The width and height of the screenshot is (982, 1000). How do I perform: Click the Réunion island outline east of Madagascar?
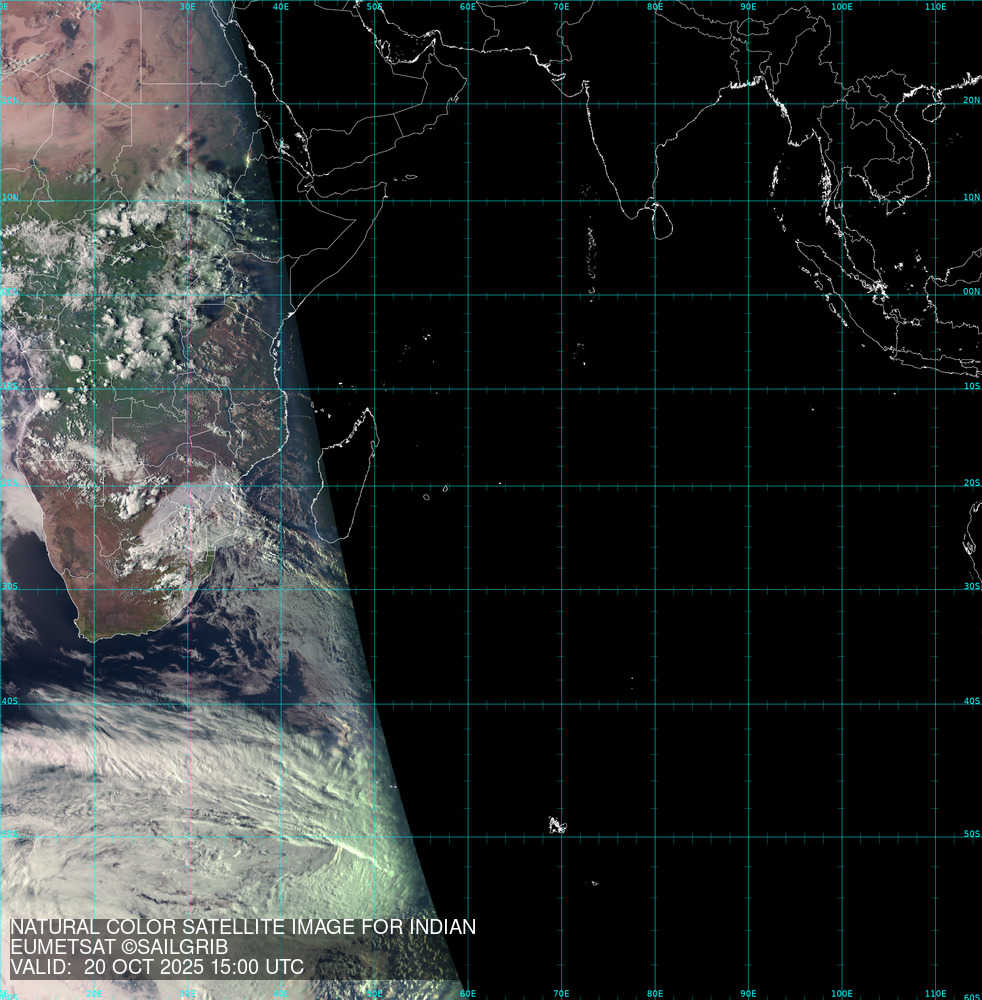click(427, 496)
